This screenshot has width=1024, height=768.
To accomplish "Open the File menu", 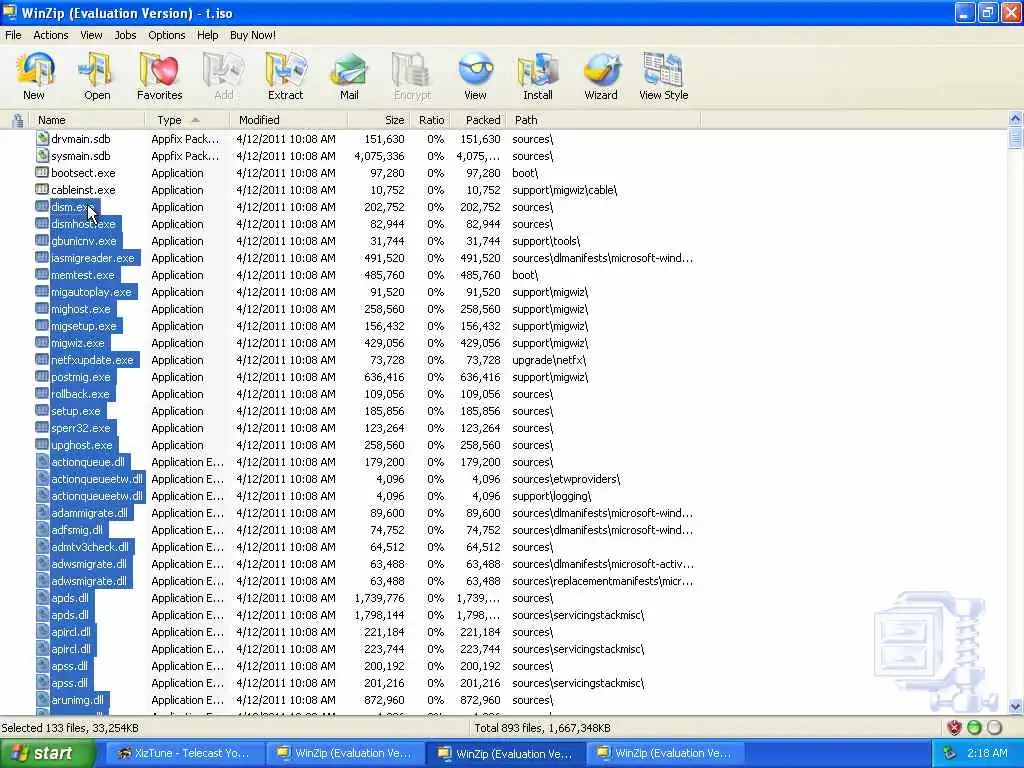I will tap(13, 35).
